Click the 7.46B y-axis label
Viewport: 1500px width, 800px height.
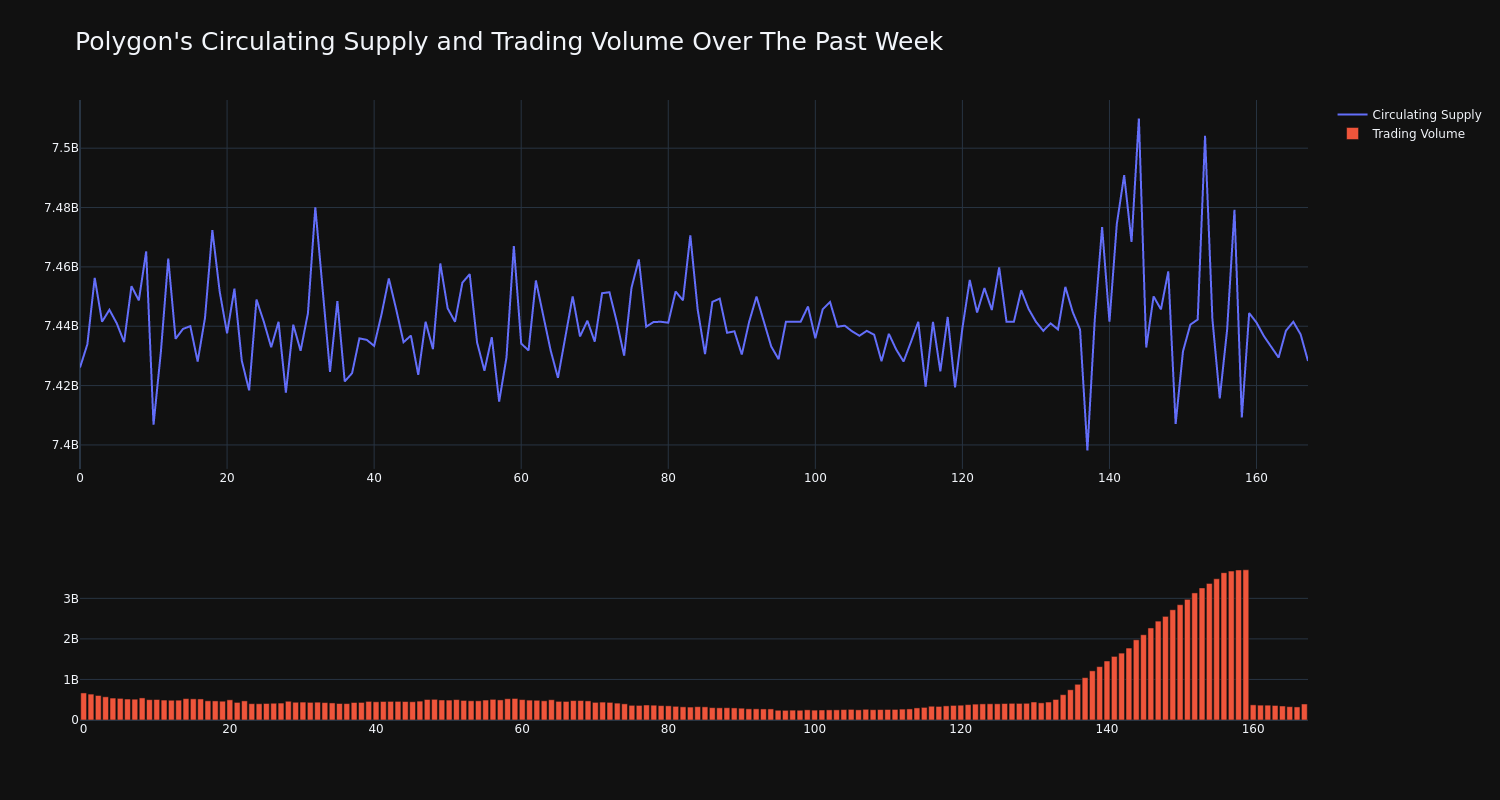[x=61, y=267]
